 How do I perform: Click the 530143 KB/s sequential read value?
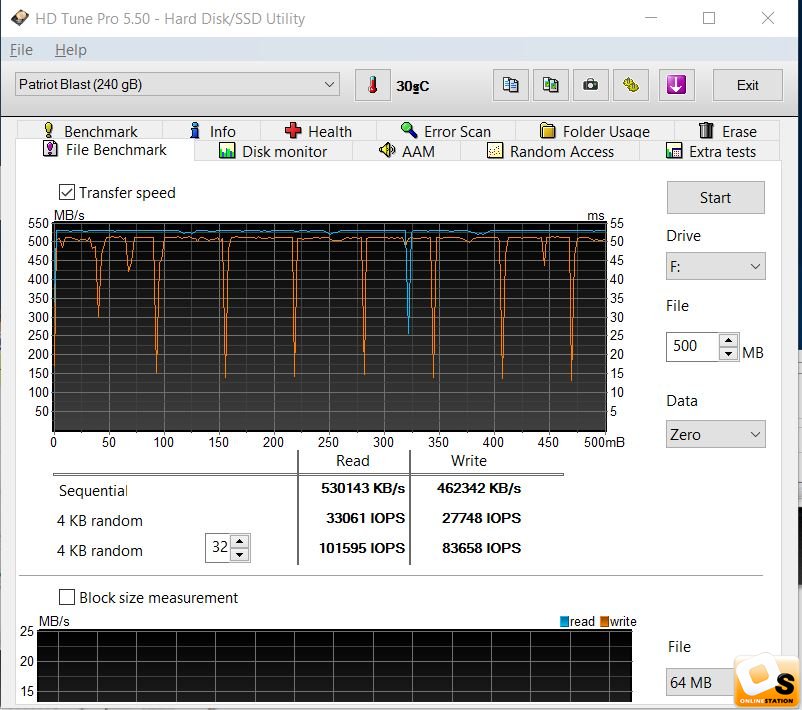(363, 489)
